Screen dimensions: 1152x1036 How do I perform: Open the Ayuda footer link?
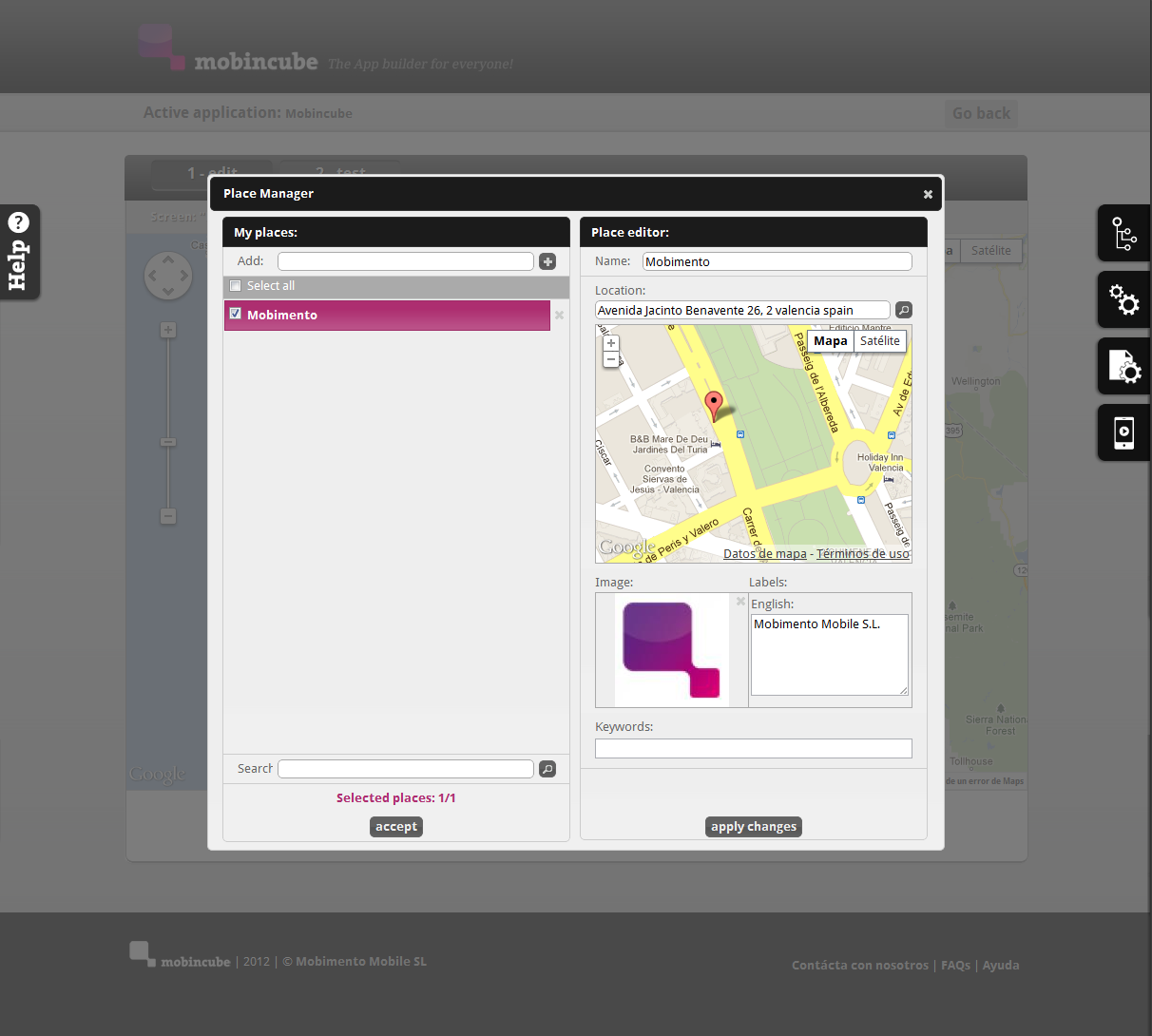click(1001, 965)
